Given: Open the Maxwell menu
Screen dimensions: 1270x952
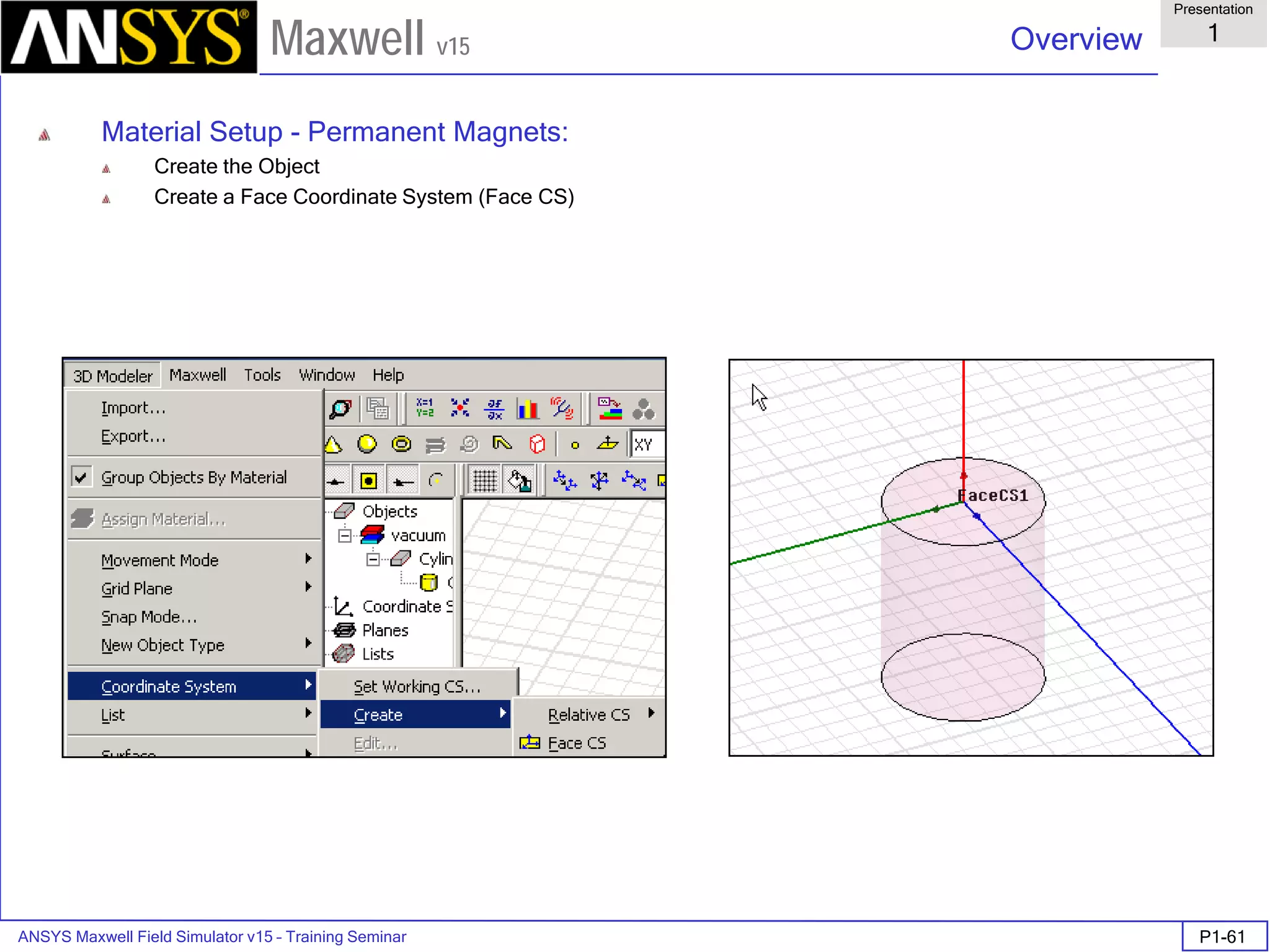Looking at the screenshot, I should tap(198, 375).
